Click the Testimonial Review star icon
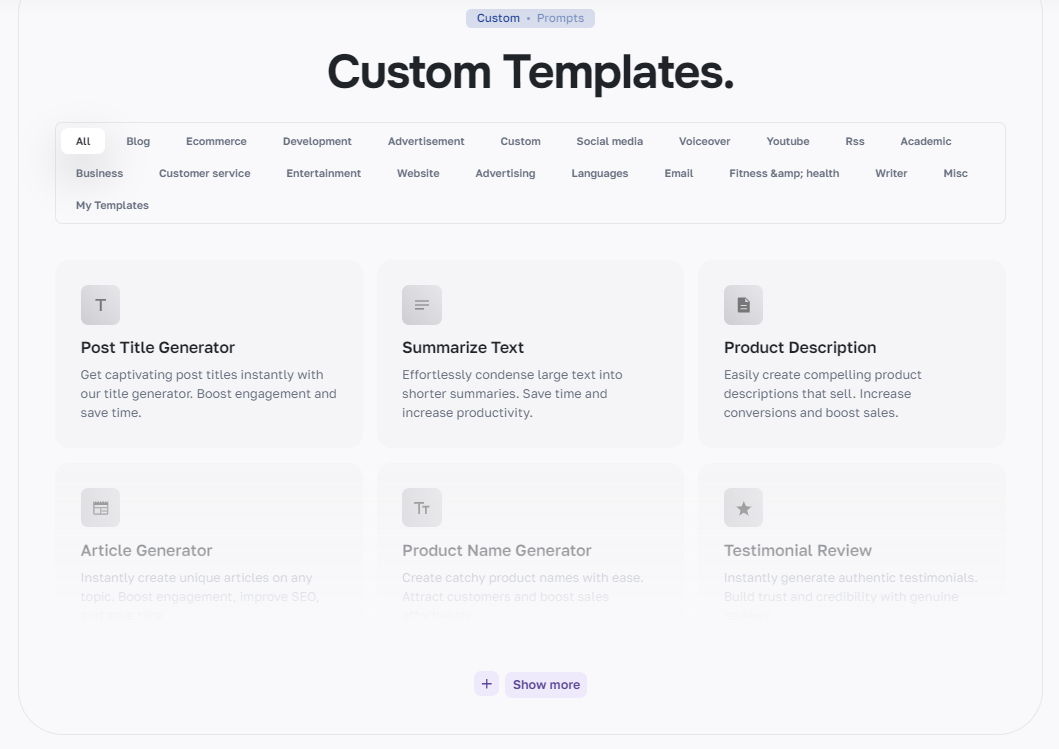 743,507
